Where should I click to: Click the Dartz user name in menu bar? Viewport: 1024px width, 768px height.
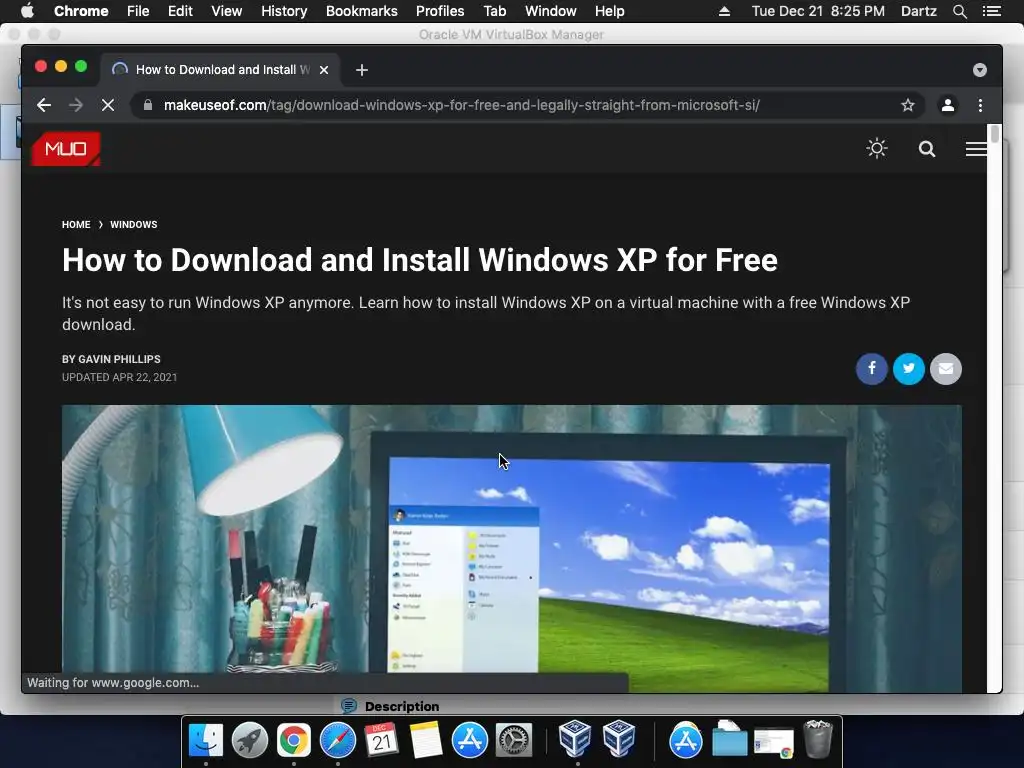coord(918,11)
